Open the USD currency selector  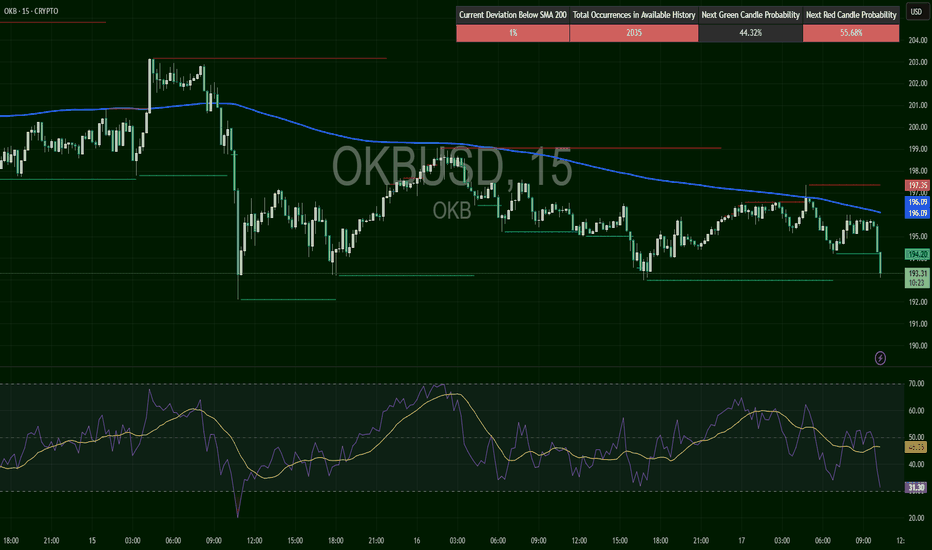tap(915, 13)
